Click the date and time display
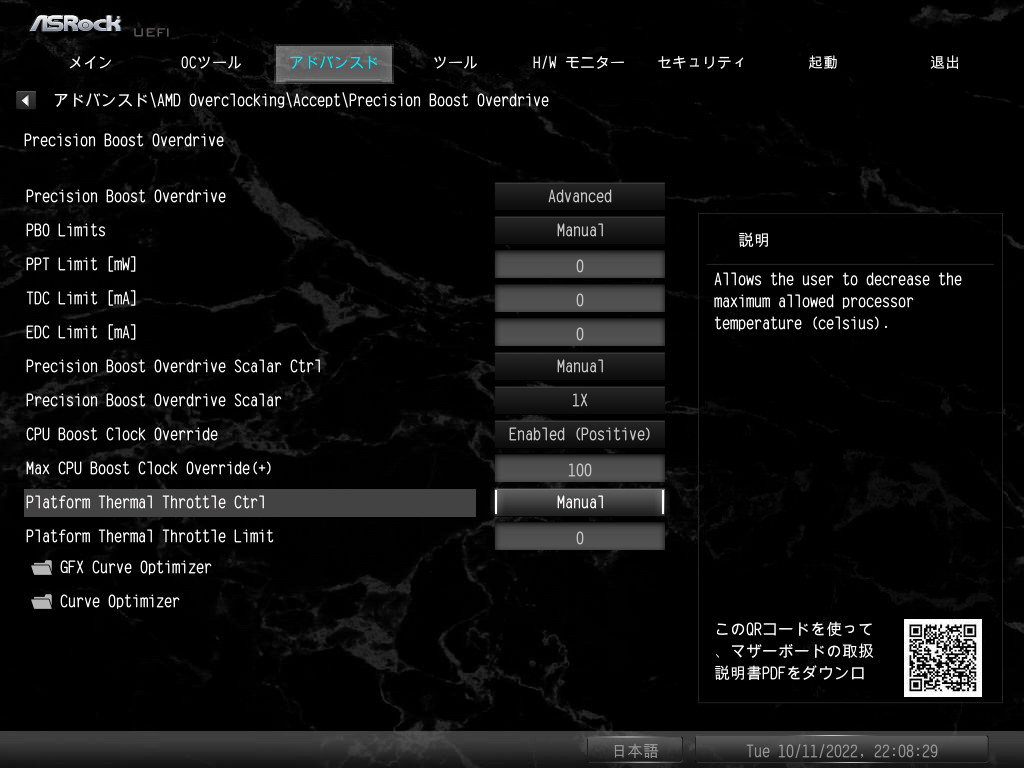The width and height of the screenshot is (1024, 768). click(842, 751)
